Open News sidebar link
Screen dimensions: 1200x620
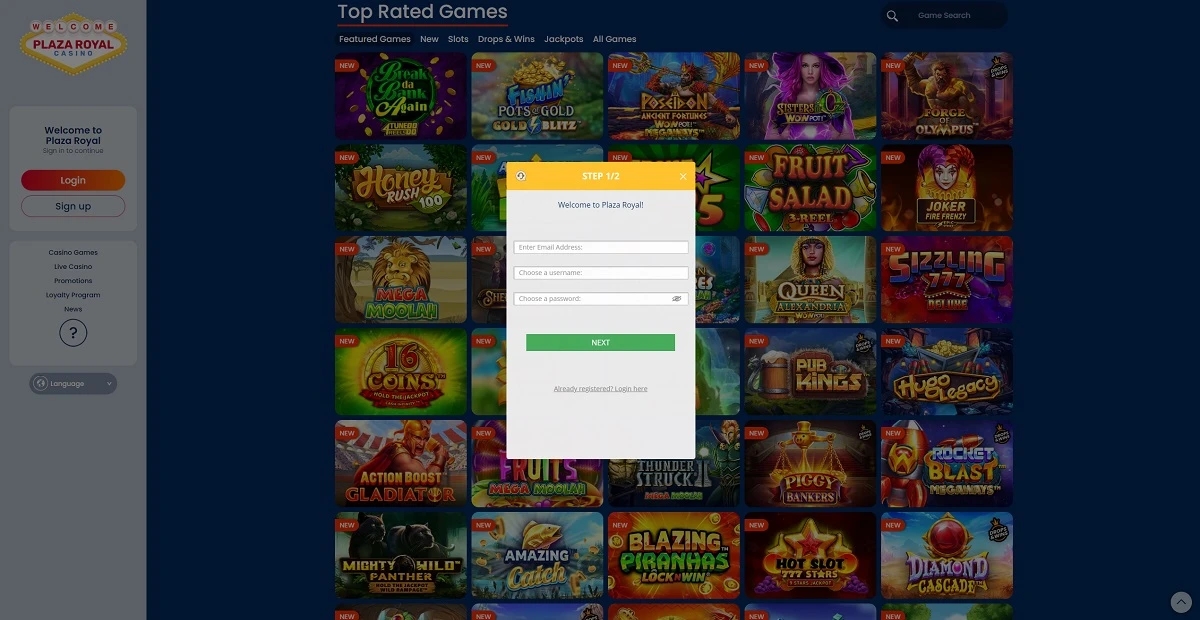click(73, 309)
